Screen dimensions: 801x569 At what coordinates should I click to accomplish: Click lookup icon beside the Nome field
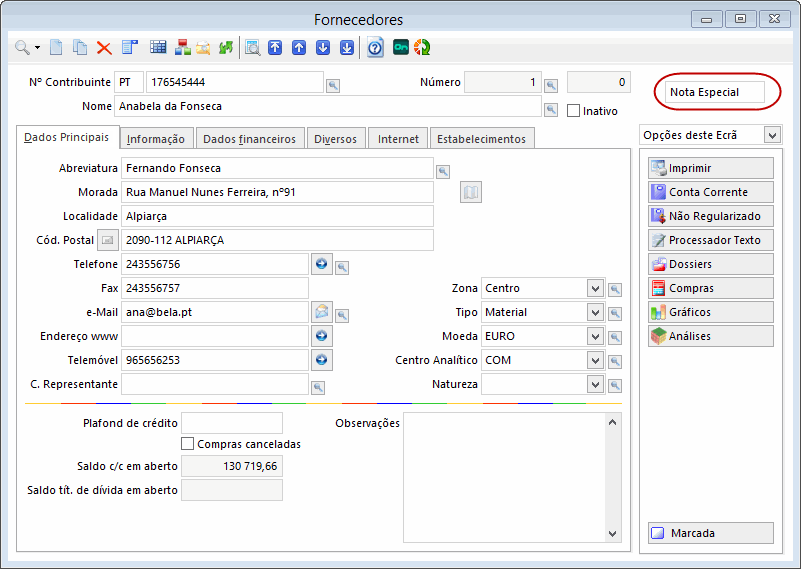(x=551, y=109)
